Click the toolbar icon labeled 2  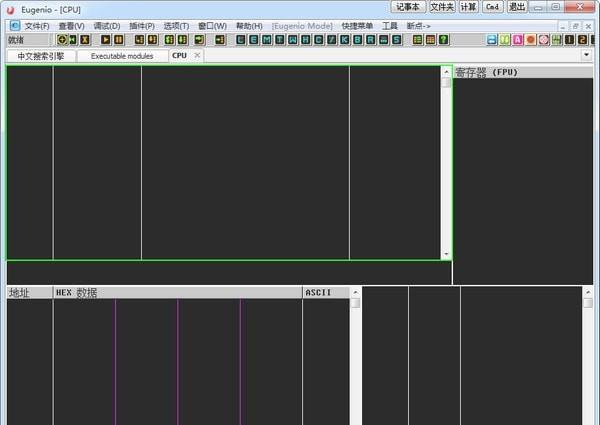coord(583,39)
